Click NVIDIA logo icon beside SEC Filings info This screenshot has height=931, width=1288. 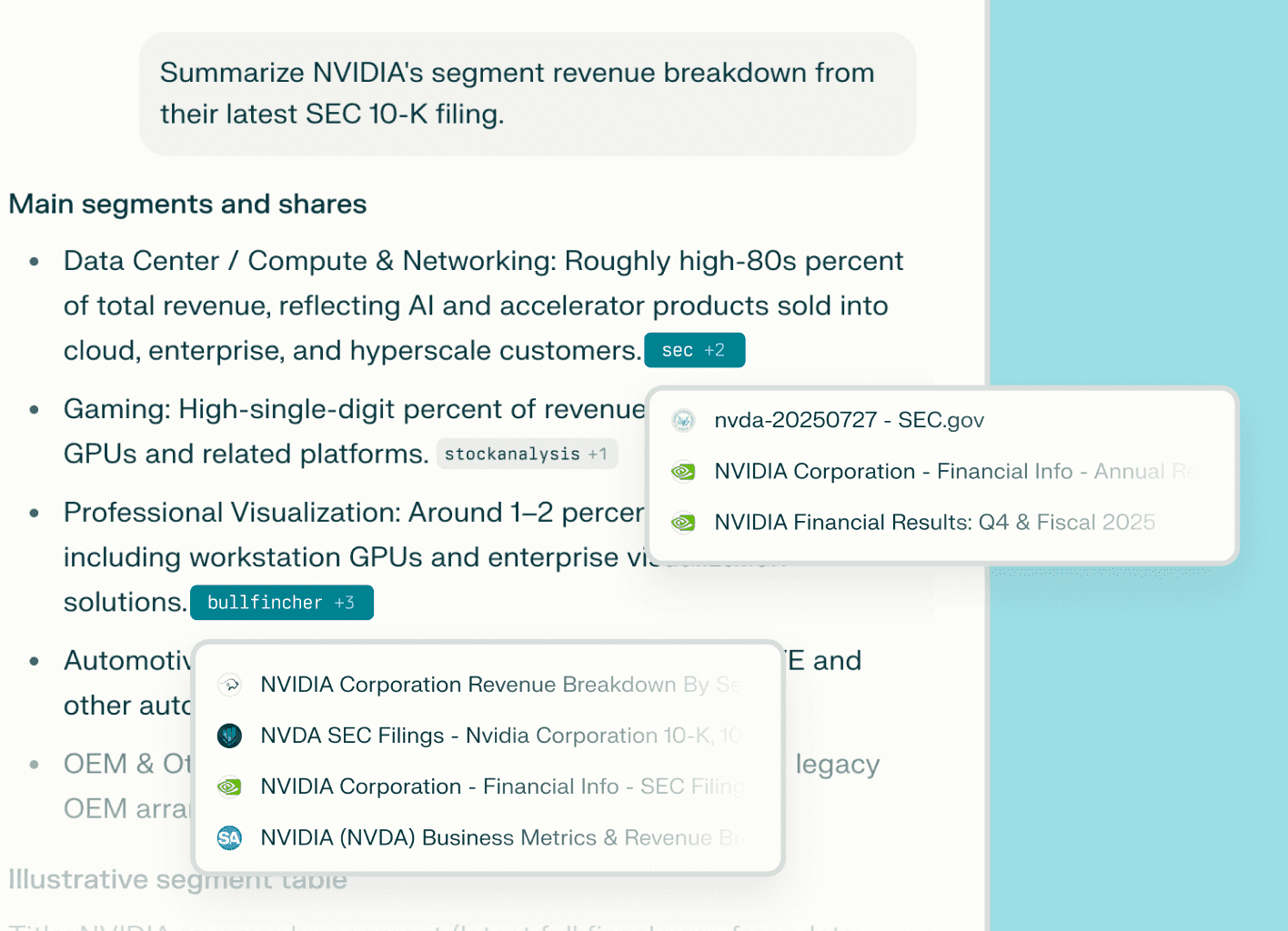point(230,786)
